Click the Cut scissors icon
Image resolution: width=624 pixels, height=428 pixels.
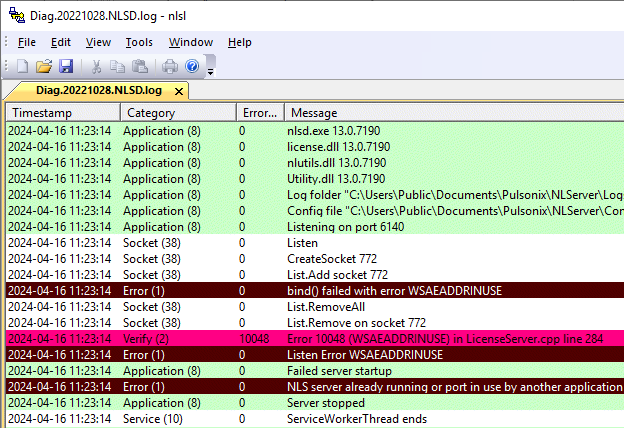coord(97,66)
